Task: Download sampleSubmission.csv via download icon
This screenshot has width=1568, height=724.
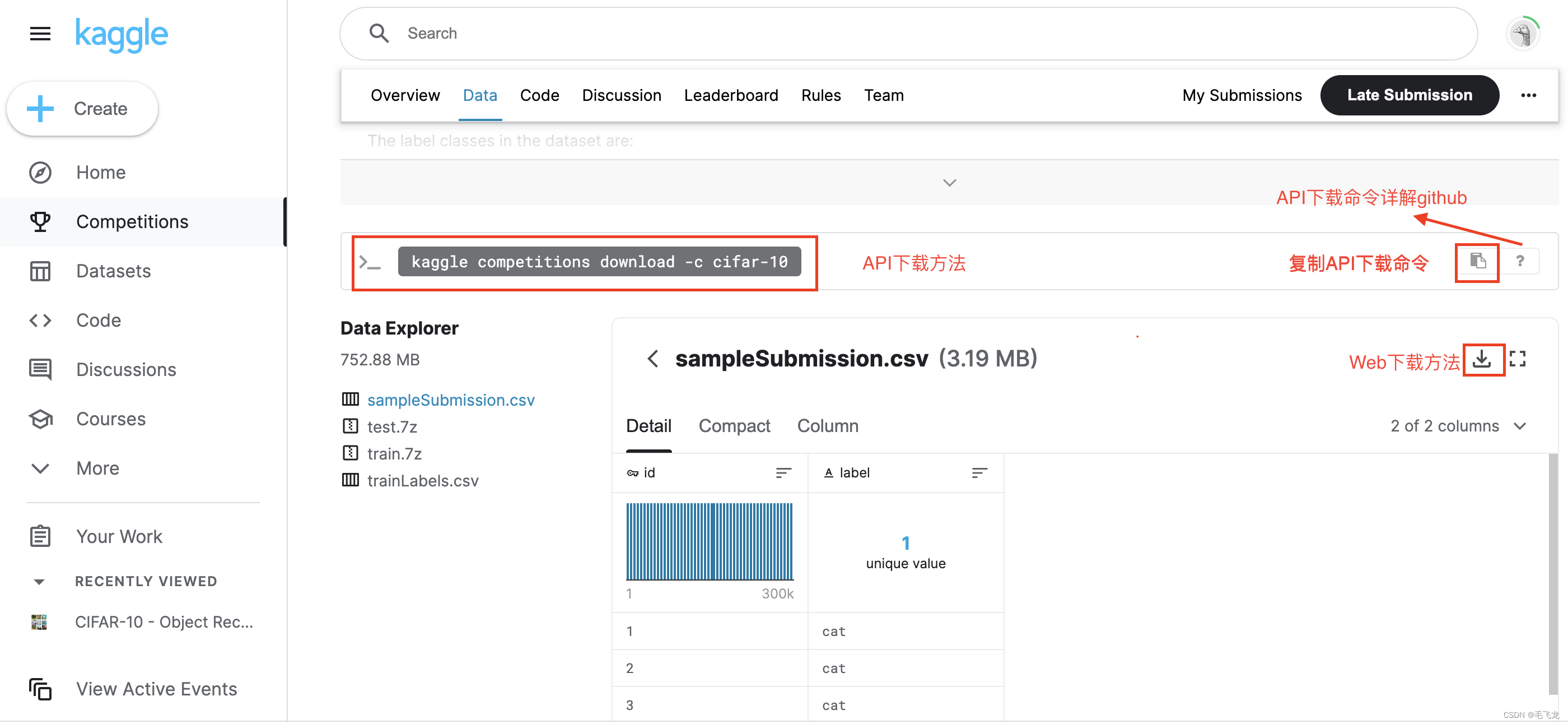Action: click(1482, 359)
